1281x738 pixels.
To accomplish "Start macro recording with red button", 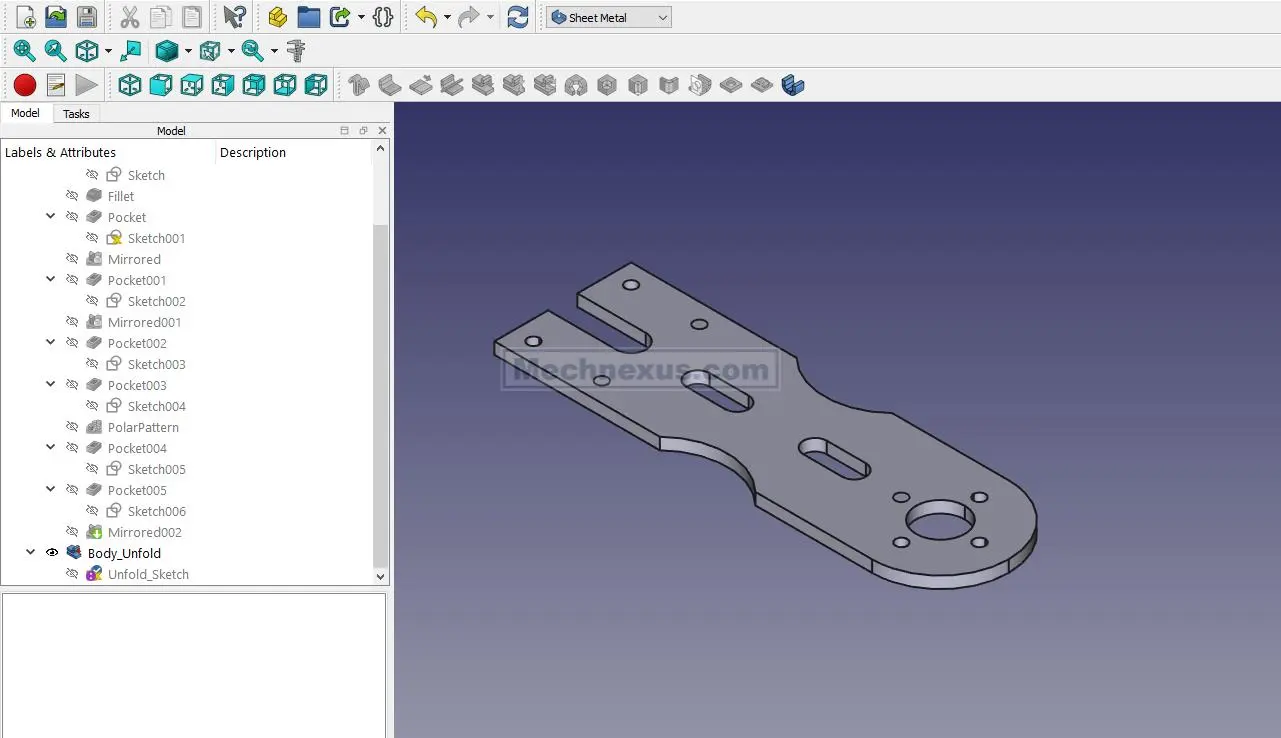I will 25,85.
